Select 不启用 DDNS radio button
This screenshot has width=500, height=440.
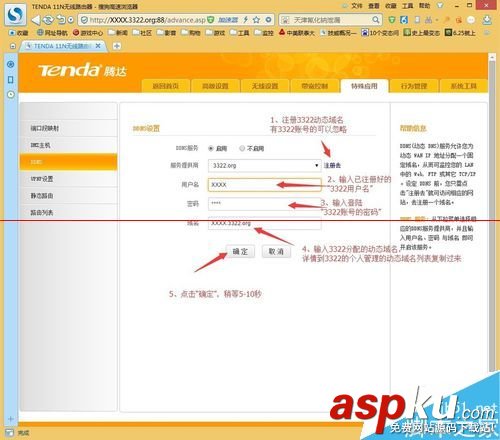click(242, 148)
